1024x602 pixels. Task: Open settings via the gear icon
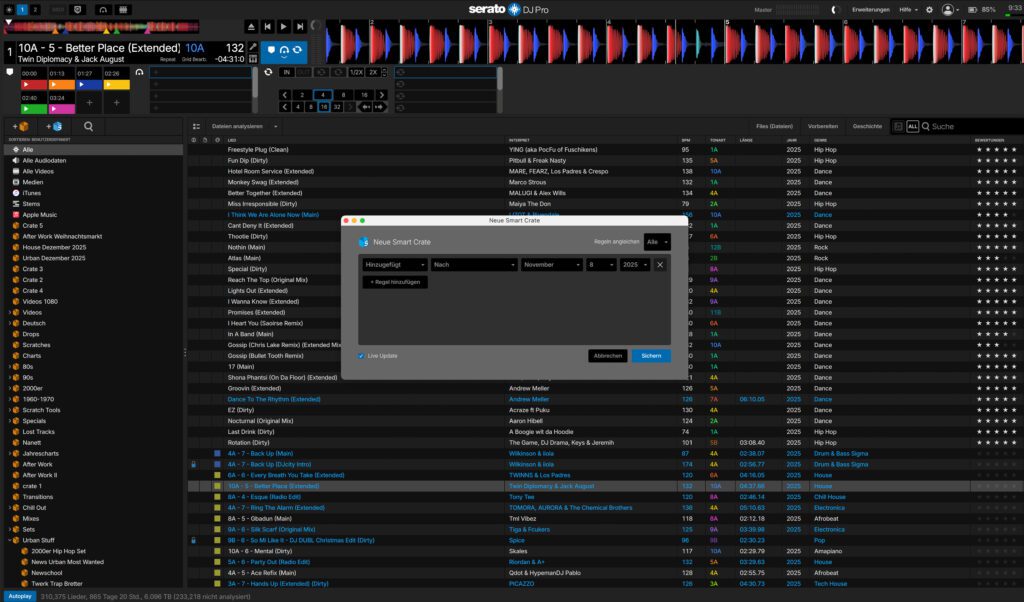click(x=929, y=9)
